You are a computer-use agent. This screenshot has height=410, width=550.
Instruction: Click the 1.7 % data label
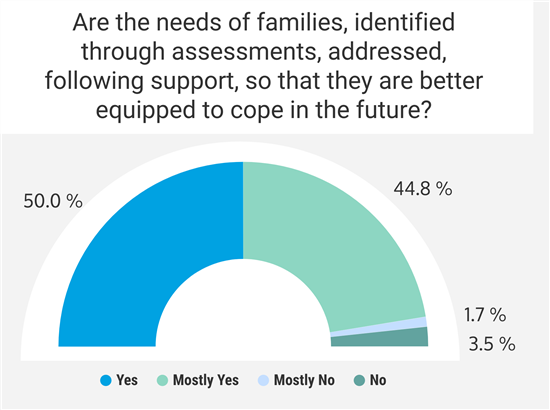485,314
